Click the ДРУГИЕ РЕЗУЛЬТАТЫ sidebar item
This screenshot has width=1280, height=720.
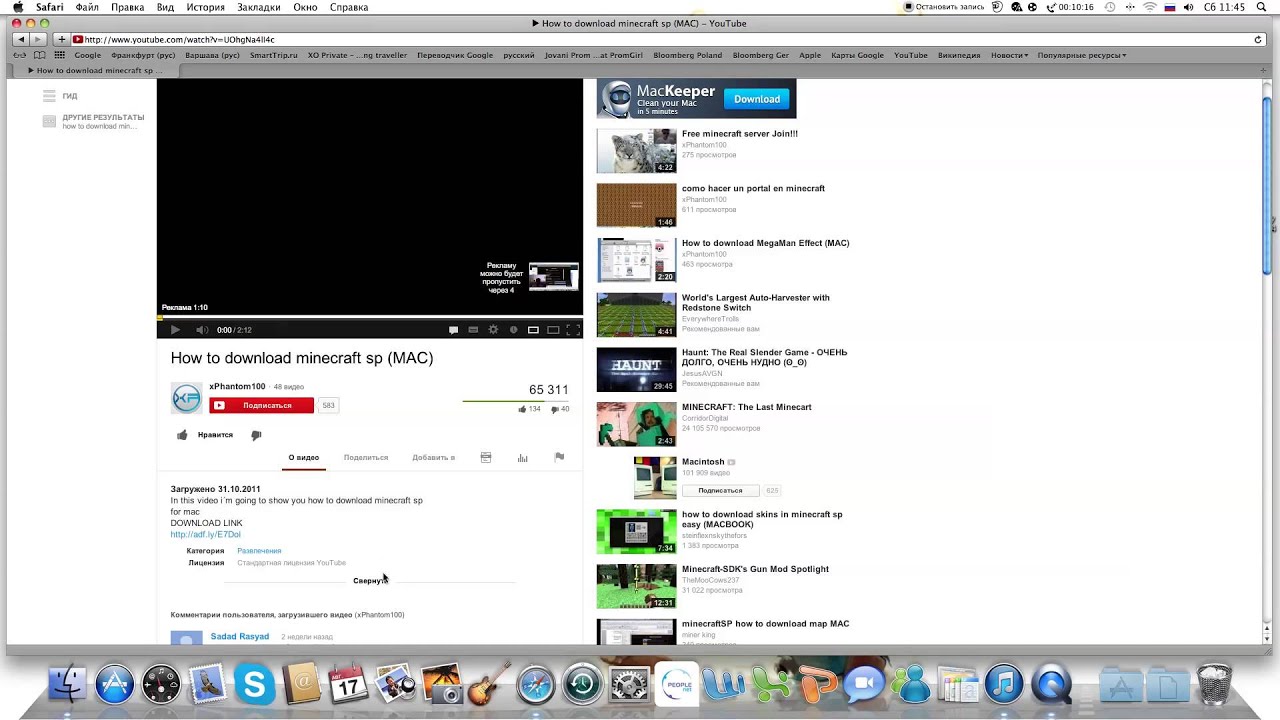(103, 118)
